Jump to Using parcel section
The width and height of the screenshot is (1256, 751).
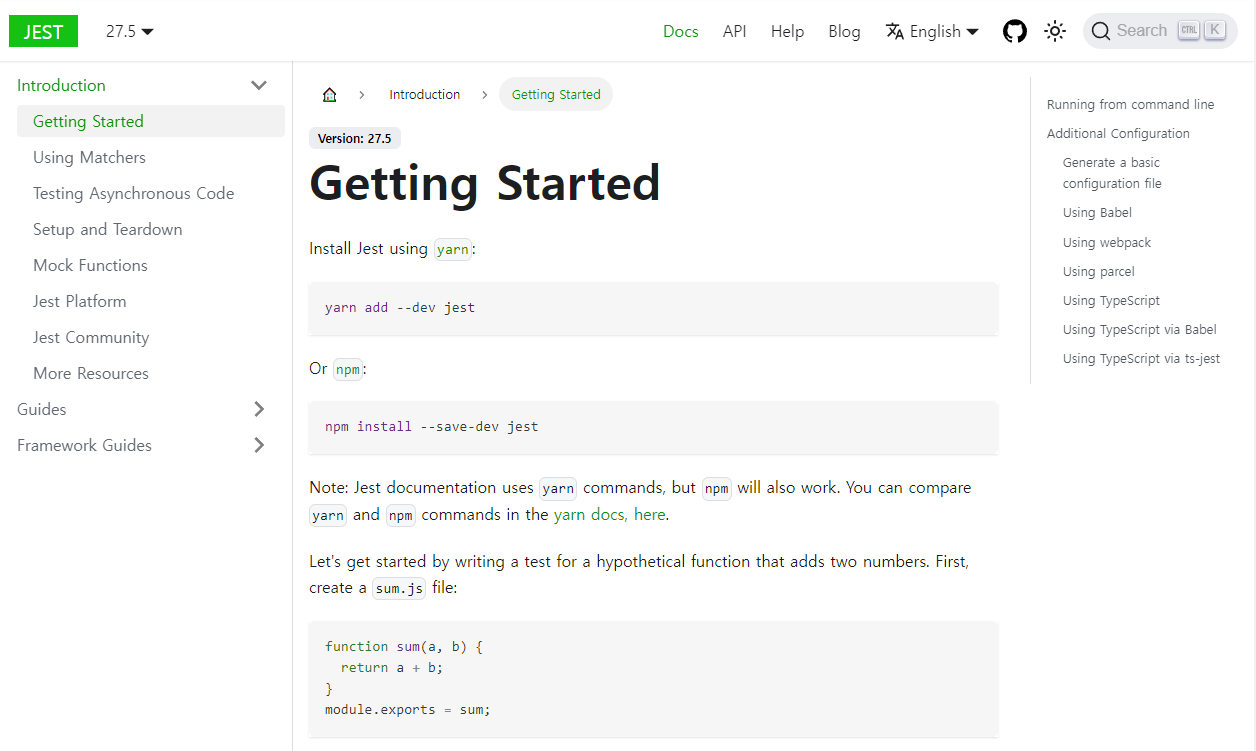pyautogui.click(x=1098, y=271)
